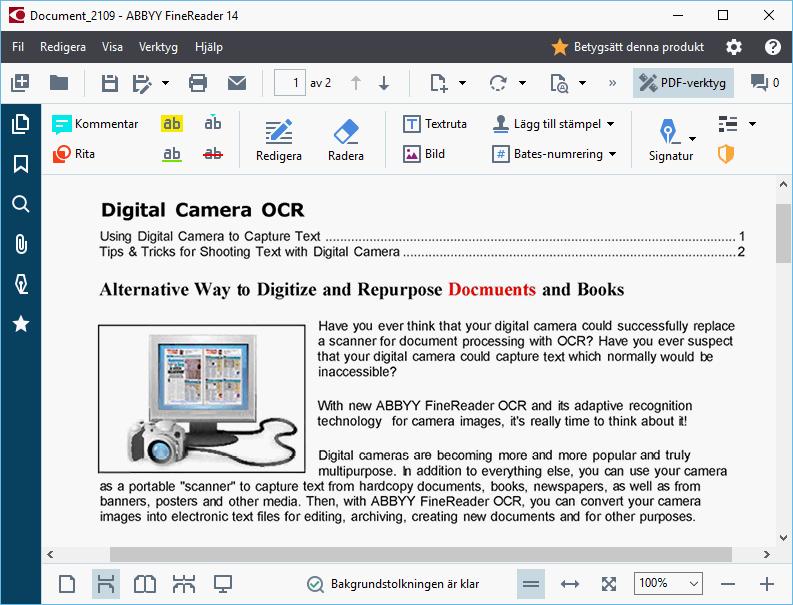Viewport: 793px width, 605px height.
Task: Select the insert text tool
Action: (x=212, y=123)
